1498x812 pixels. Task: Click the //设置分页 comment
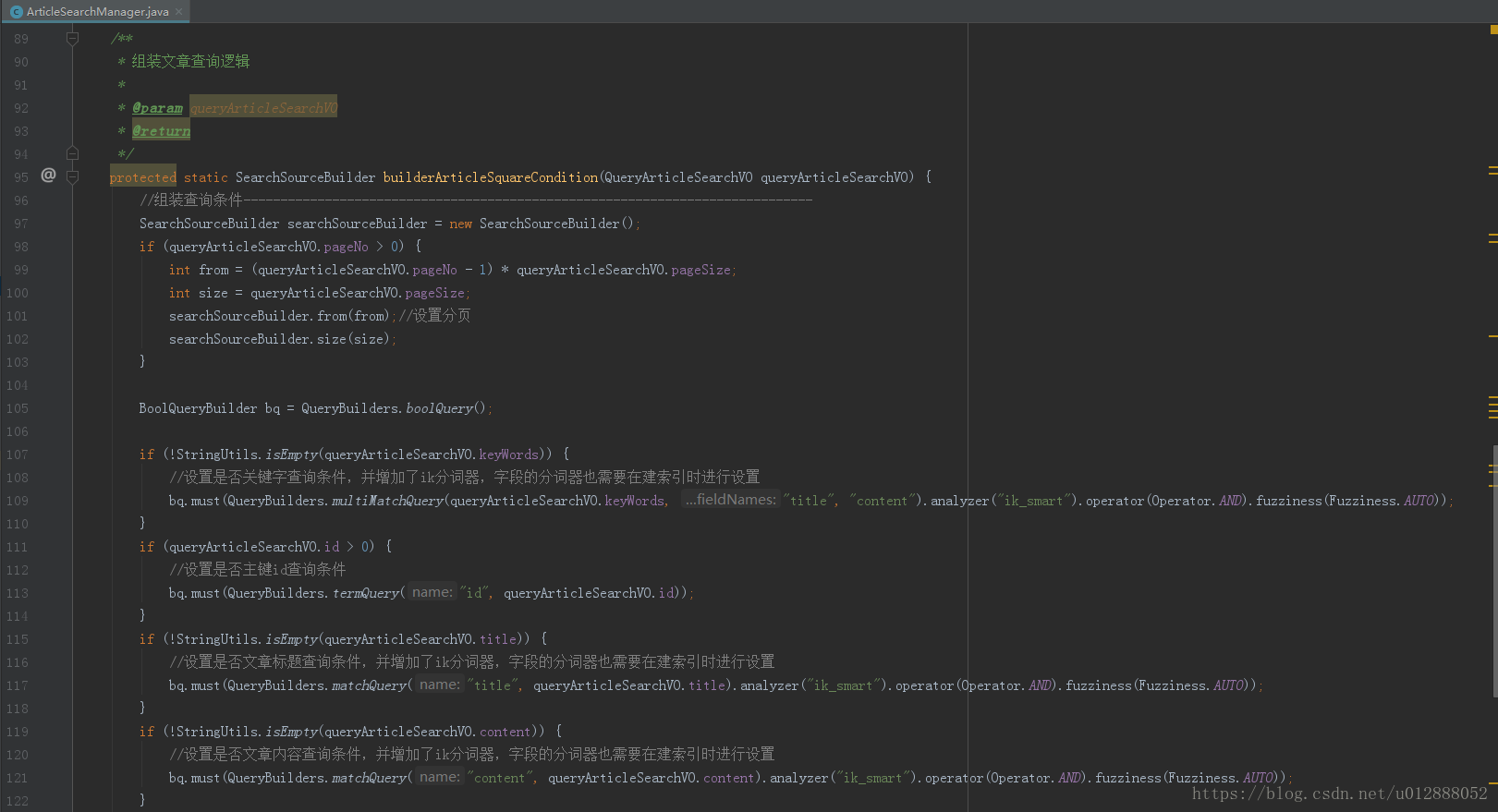(434, 315)
